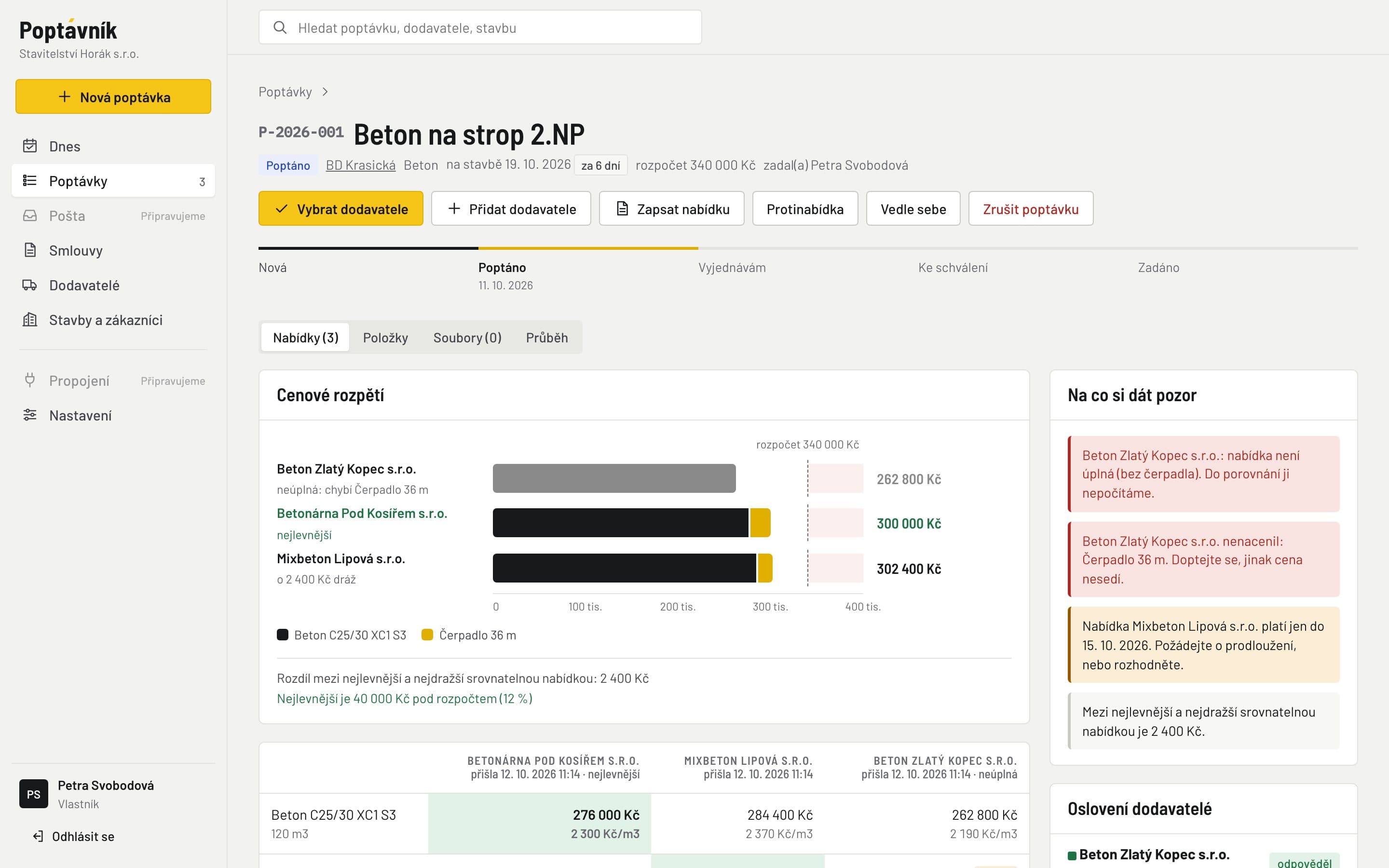Click the Propojení plug icon

click(x=30, y=380)
